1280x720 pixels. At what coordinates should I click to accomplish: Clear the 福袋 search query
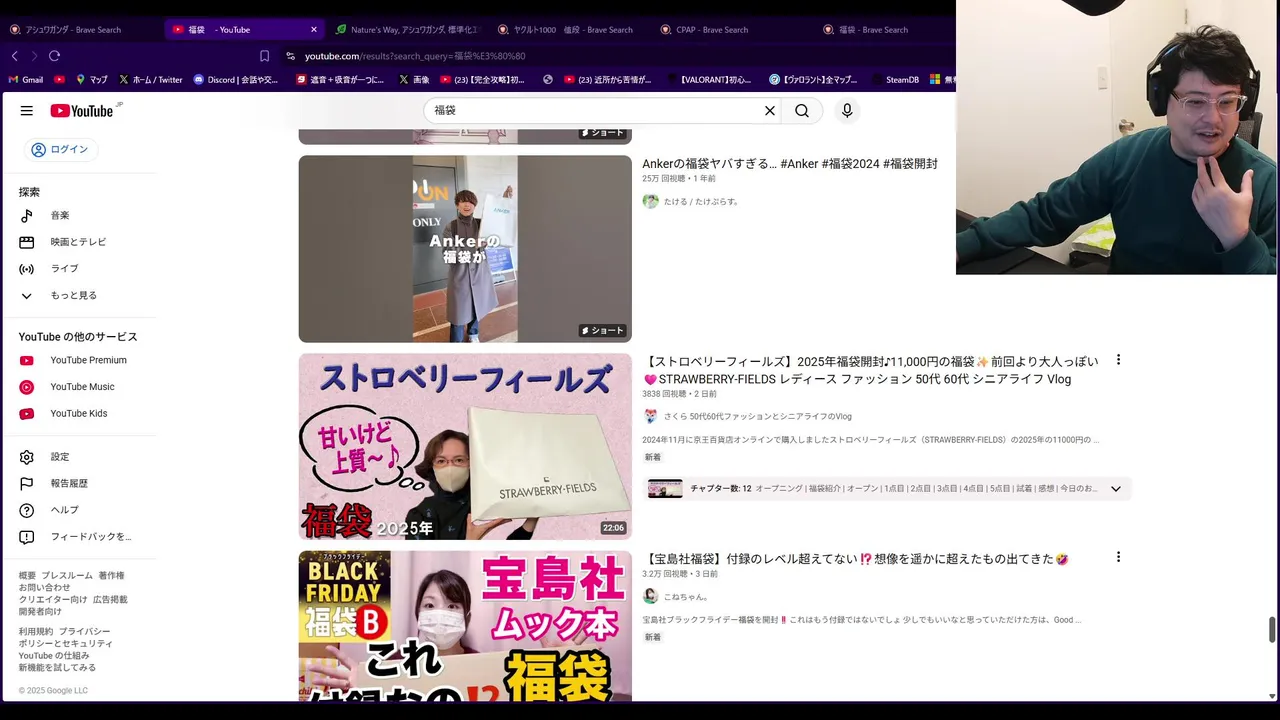770,111
